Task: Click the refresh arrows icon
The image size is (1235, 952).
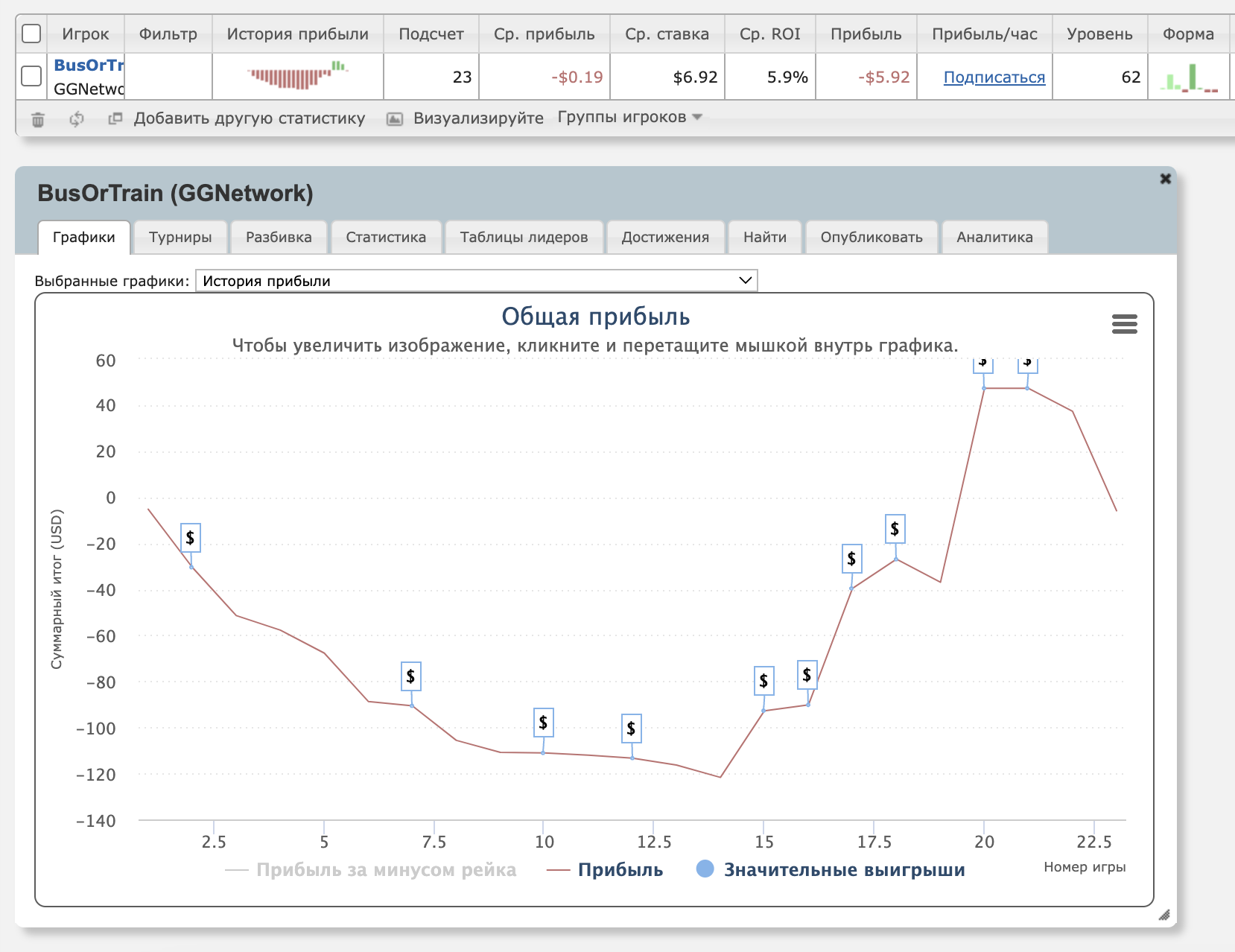Action: [x=76, y=119]
